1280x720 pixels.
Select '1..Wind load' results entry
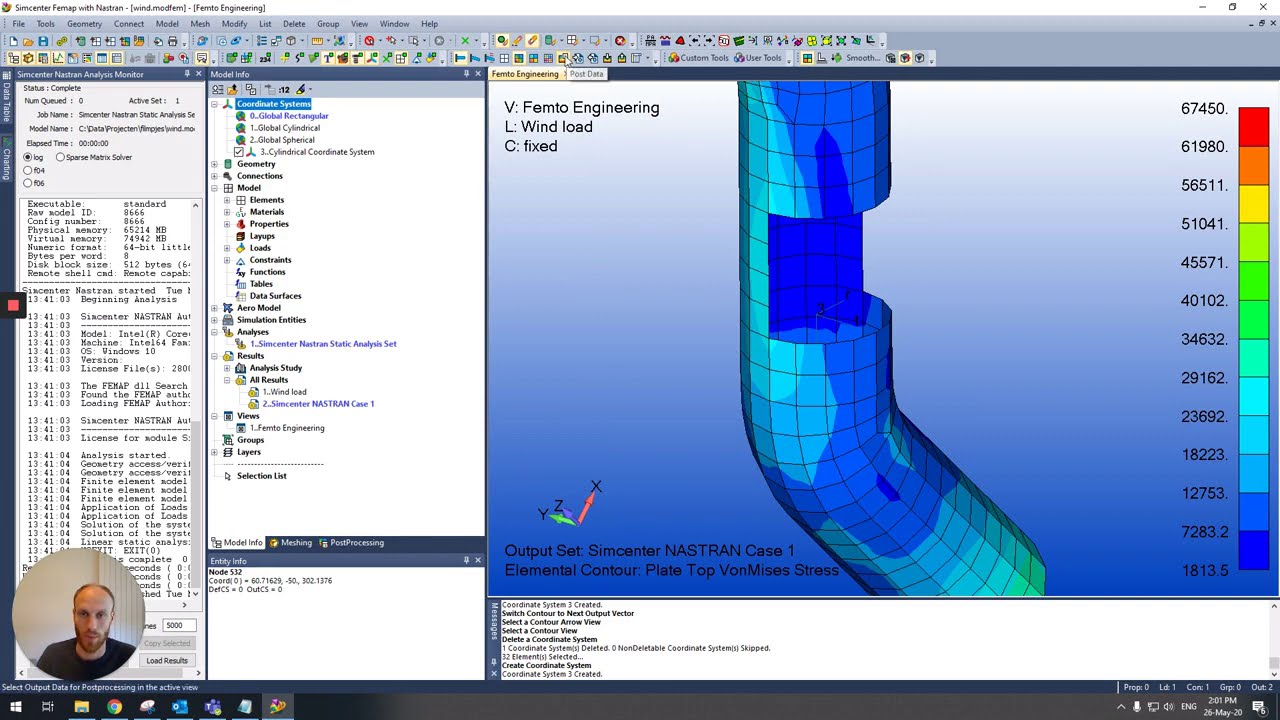point(284,392)
